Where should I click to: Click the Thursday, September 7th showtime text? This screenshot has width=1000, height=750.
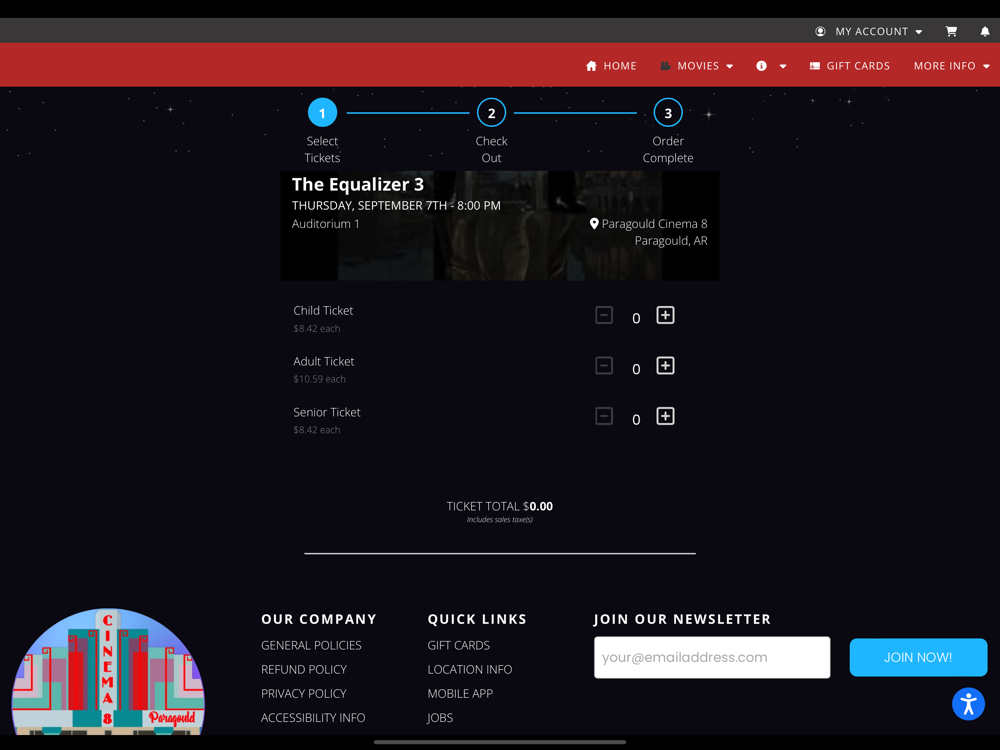[x=396, y=205]
